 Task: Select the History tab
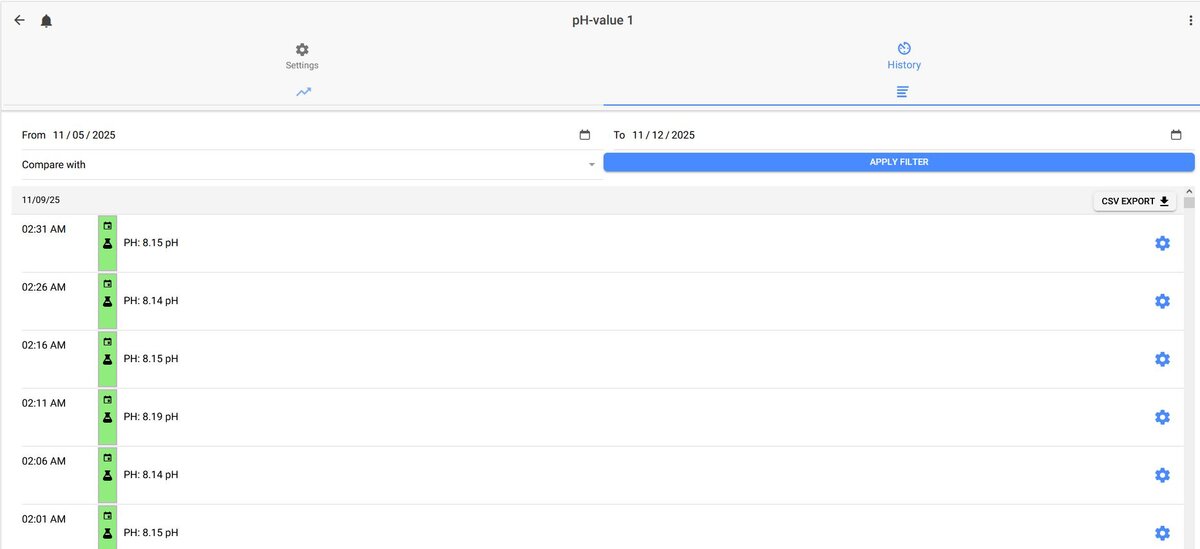tap(904, 56)
